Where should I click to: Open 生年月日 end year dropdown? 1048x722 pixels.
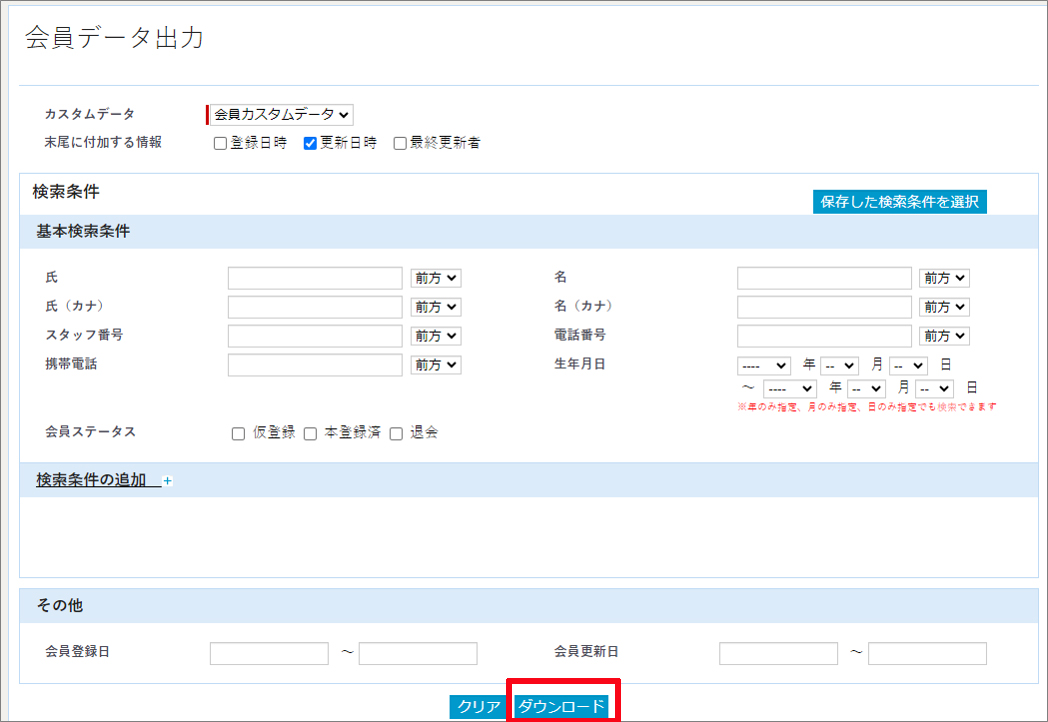tap(790, 388)
